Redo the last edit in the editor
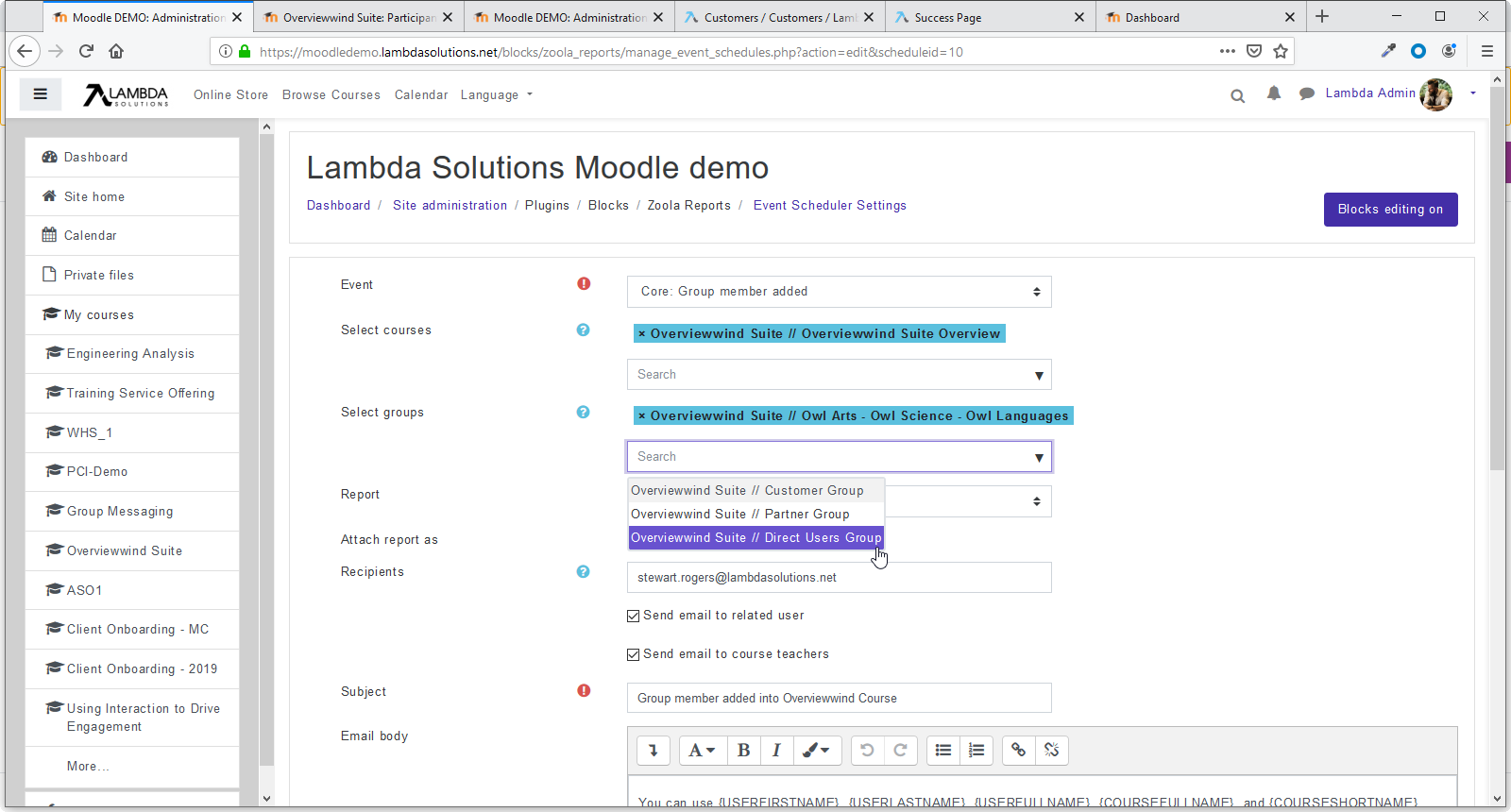This screenshot has height=812, width=1511. (900, 750)
